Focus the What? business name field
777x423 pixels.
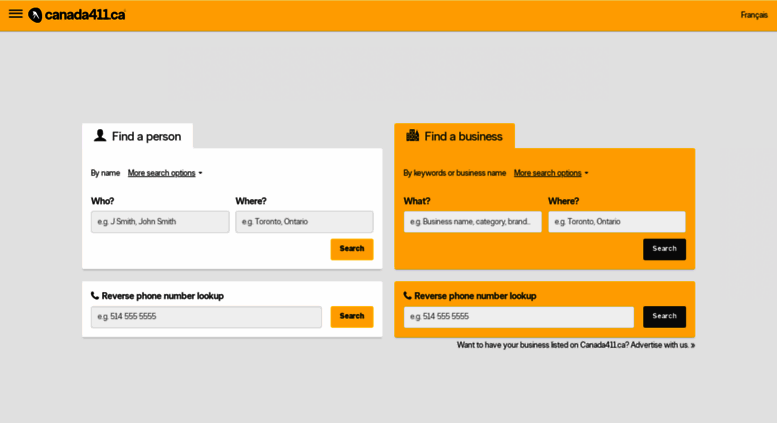pyautogui.click(x=473, y=222)
